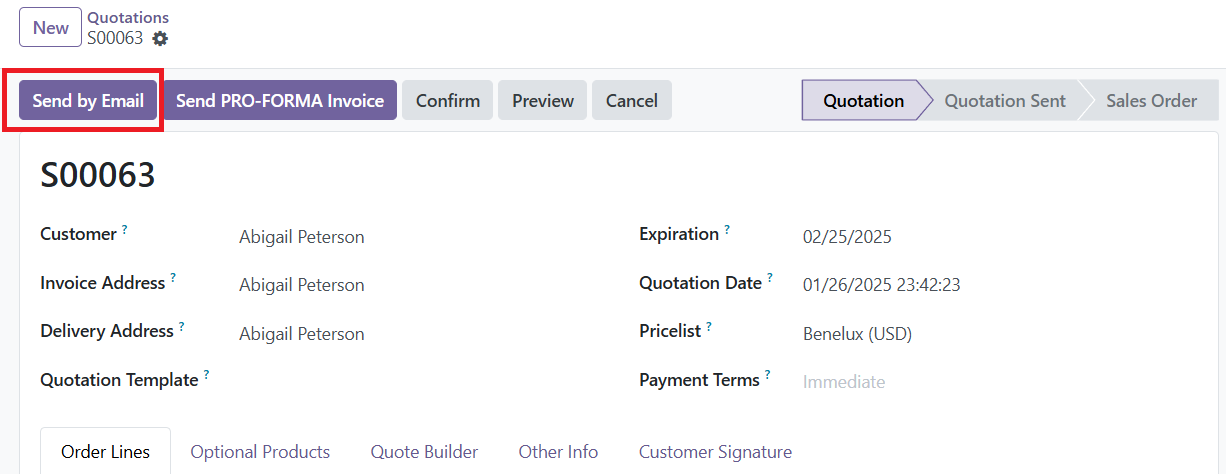The image size is (1226, 474).
Task: Click the Expiration date field
Action: (x=999, y=237)
